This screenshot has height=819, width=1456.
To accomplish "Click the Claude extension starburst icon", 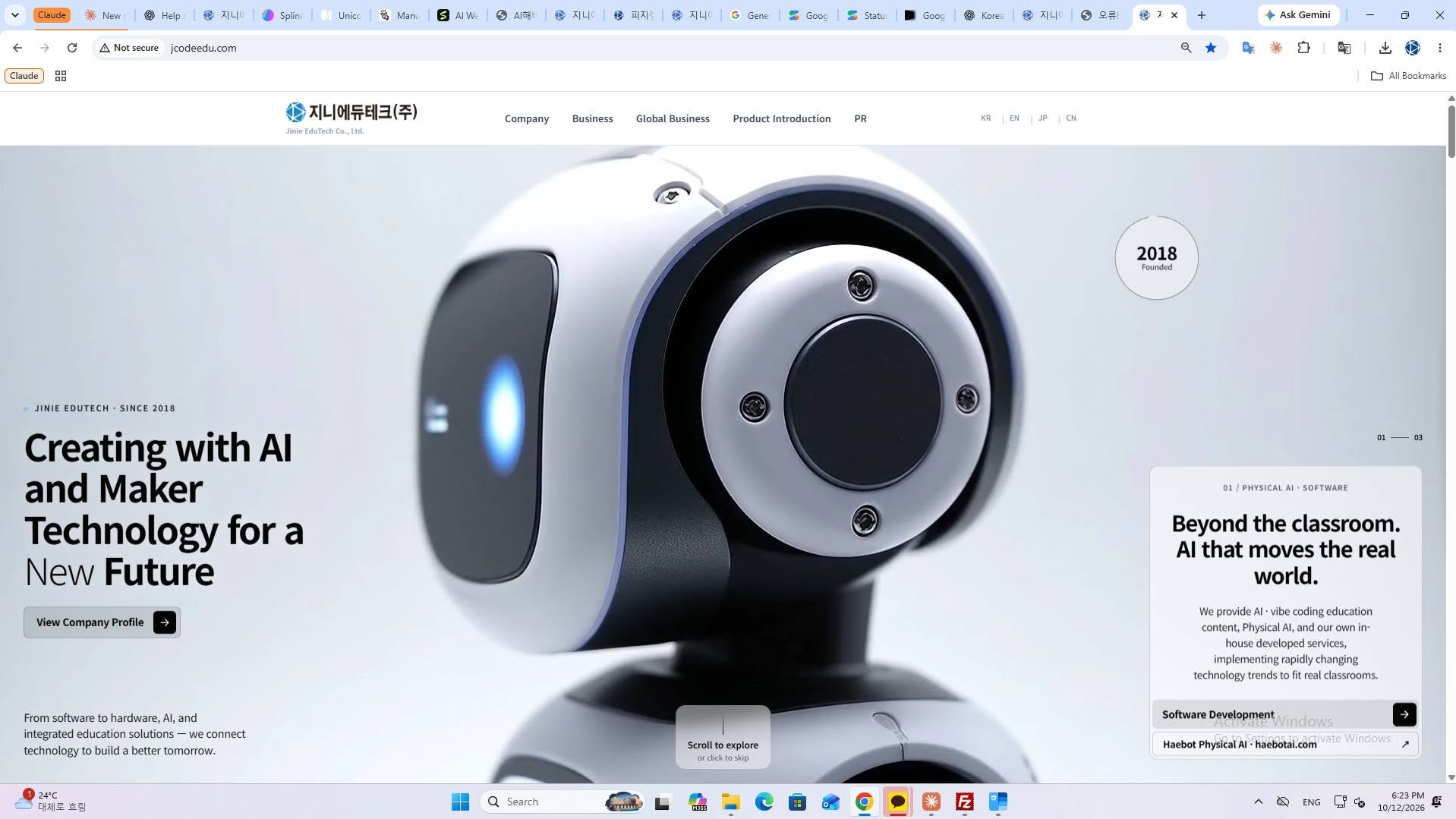I will point(1276,48).
